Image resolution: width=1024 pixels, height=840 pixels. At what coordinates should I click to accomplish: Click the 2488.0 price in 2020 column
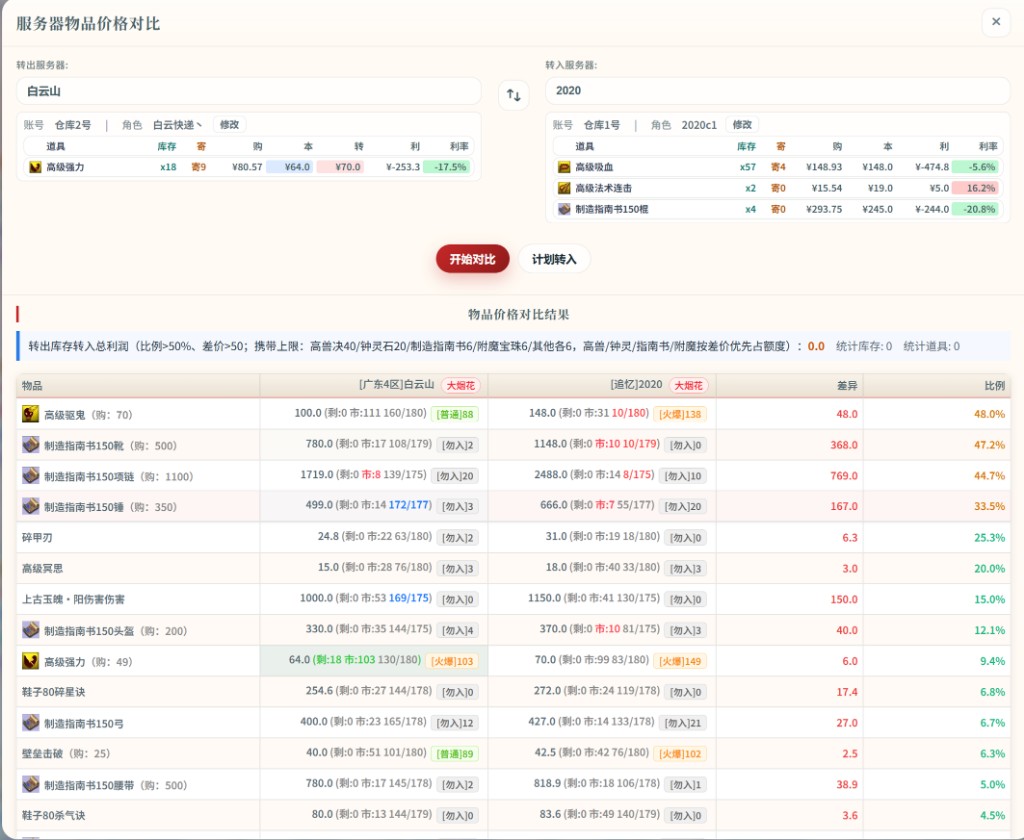point(551,475)
